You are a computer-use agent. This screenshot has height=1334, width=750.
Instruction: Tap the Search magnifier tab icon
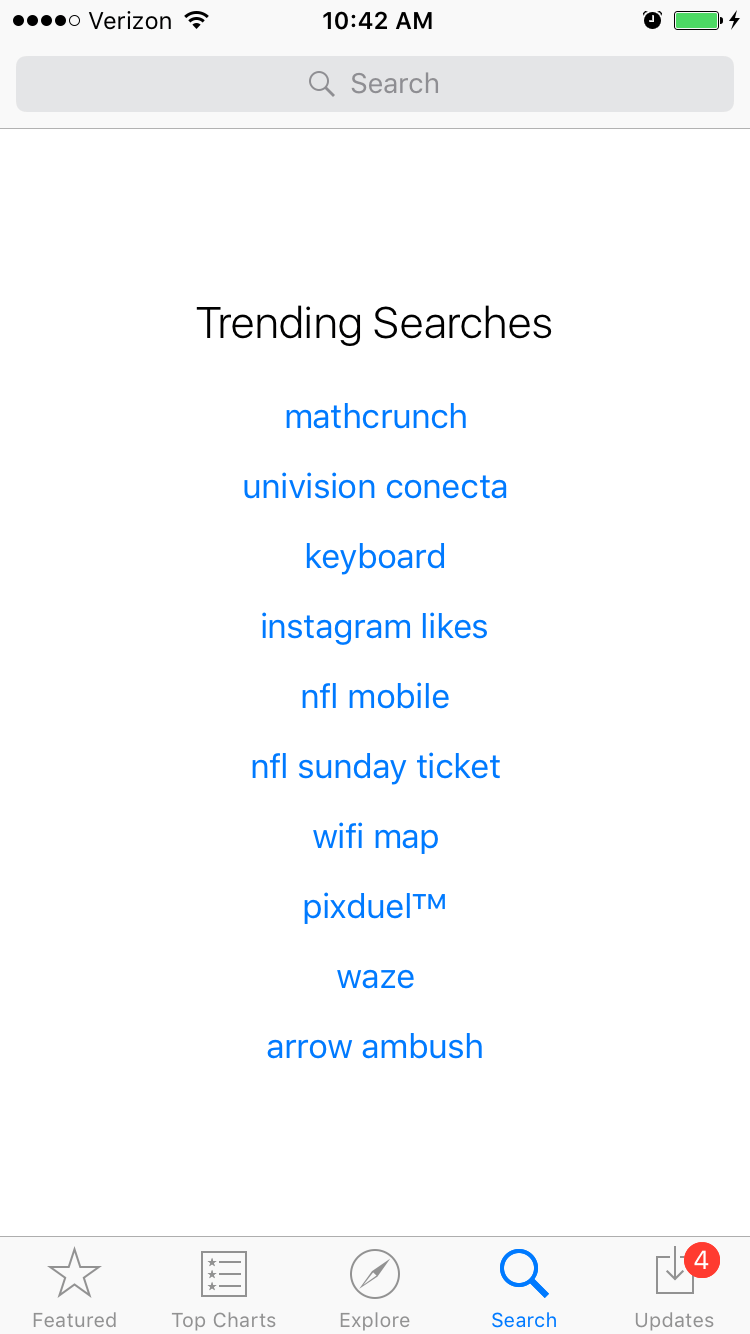point(524,1274)
